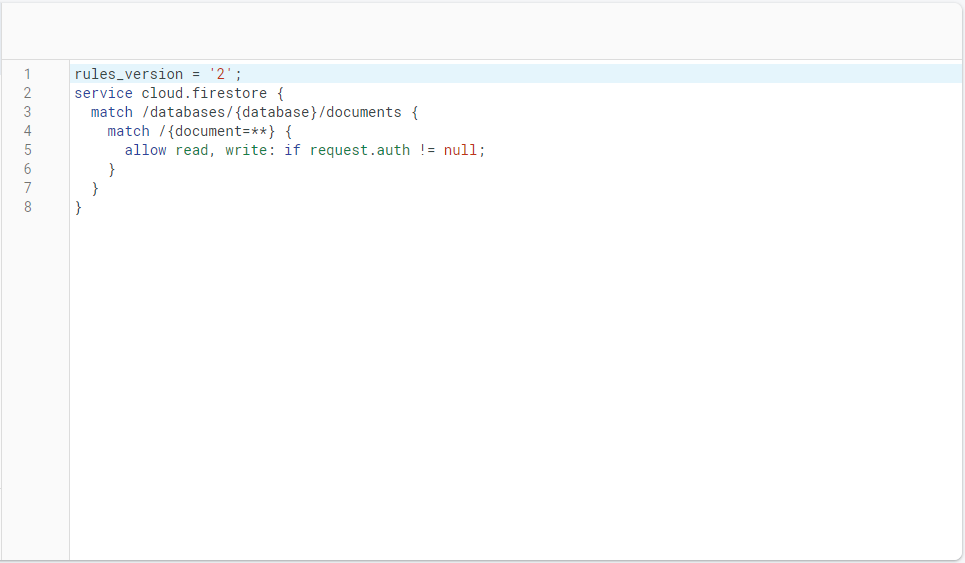Click the 'allow' keyword
The height and width of the screenshot is (563, 965).
coord(145,151)
